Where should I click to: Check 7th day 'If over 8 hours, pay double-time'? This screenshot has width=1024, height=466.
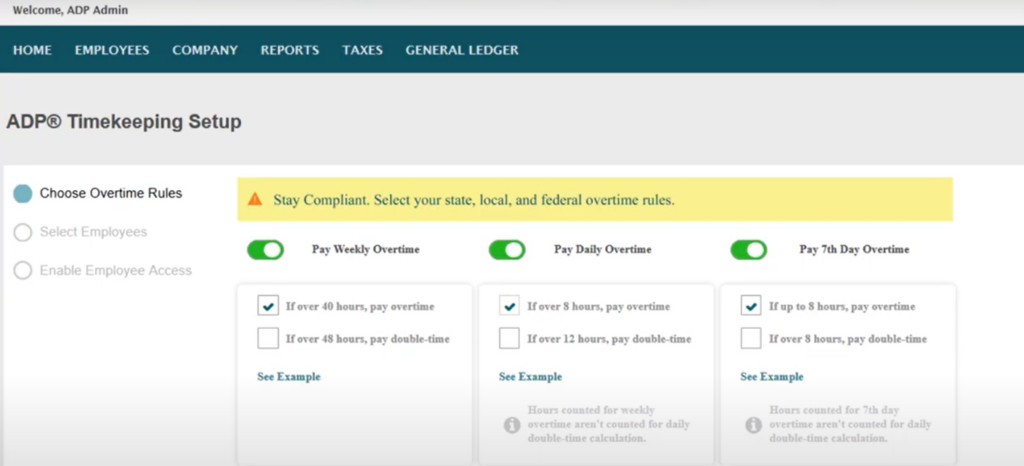click(x=751, y=339)
